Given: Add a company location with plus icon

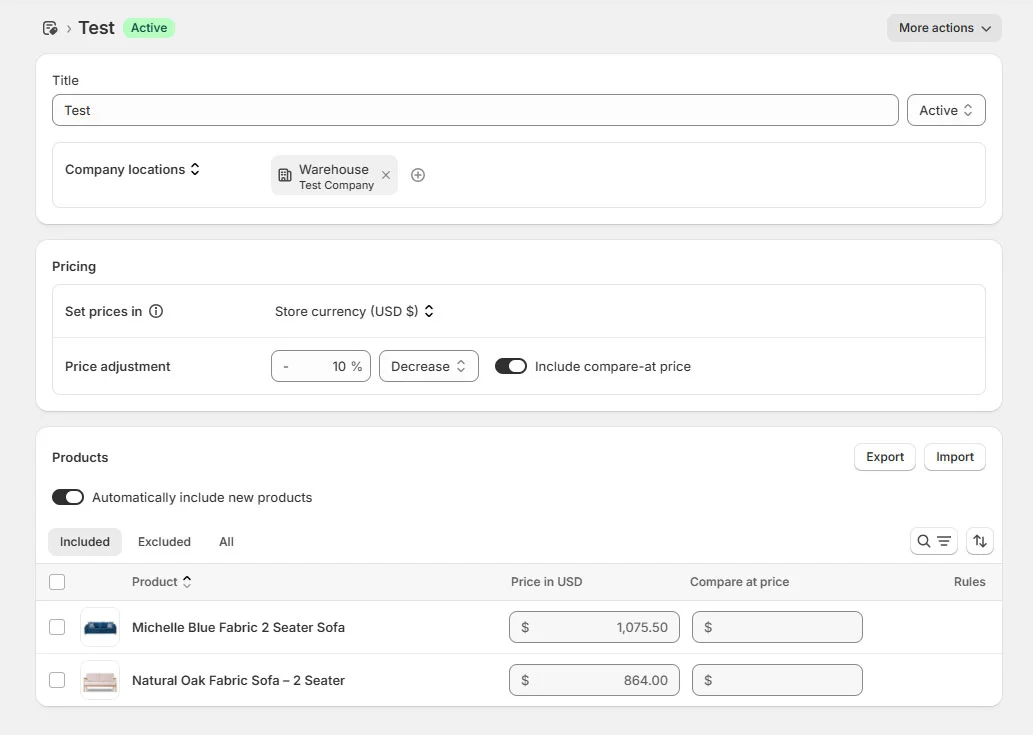Looking at the screenshot, I should tap(418, 175).
